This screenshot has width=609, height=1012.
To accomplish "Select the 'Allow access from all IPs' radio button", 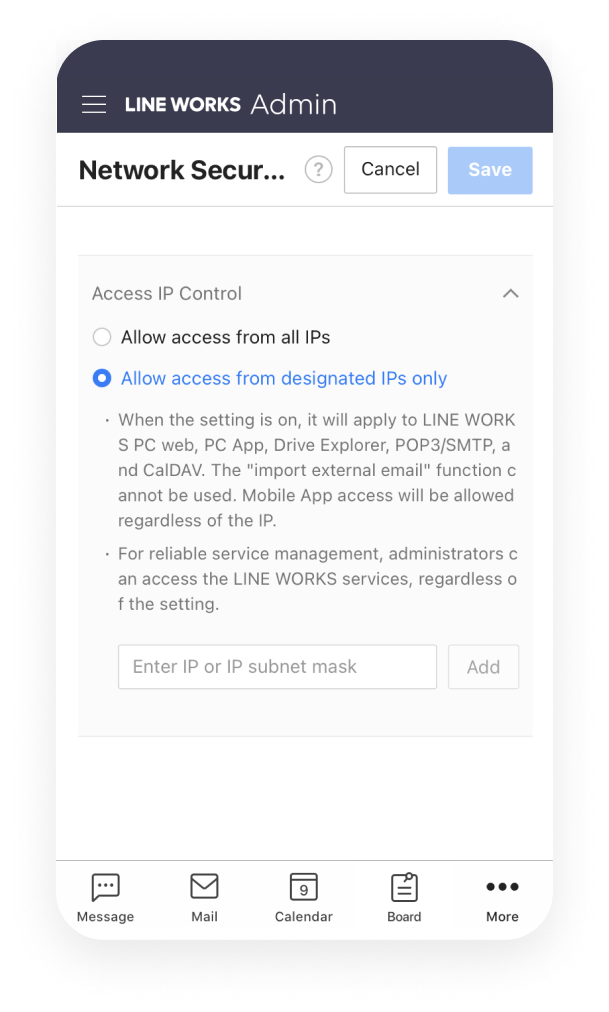I will (102, 337).
